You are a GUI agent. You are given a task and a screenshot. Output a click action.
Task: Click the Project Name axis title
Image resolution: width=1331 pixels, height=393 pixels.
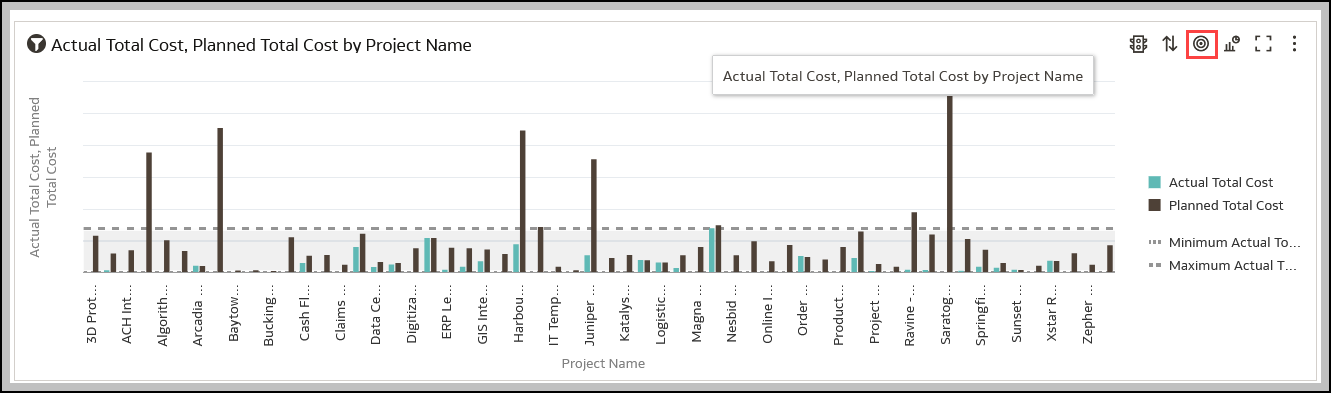click(x=603, y=364)
